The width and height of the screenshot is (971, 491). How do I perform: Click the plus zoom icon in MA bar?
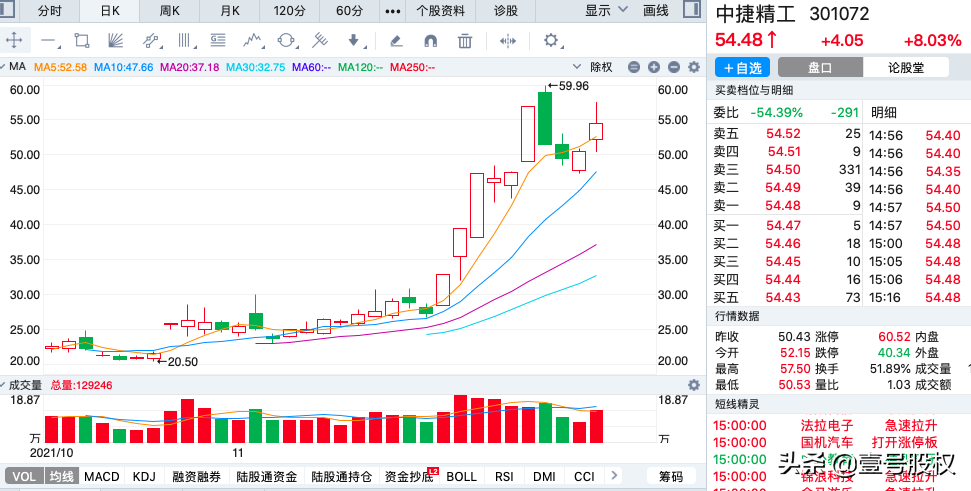coord(654,67)
